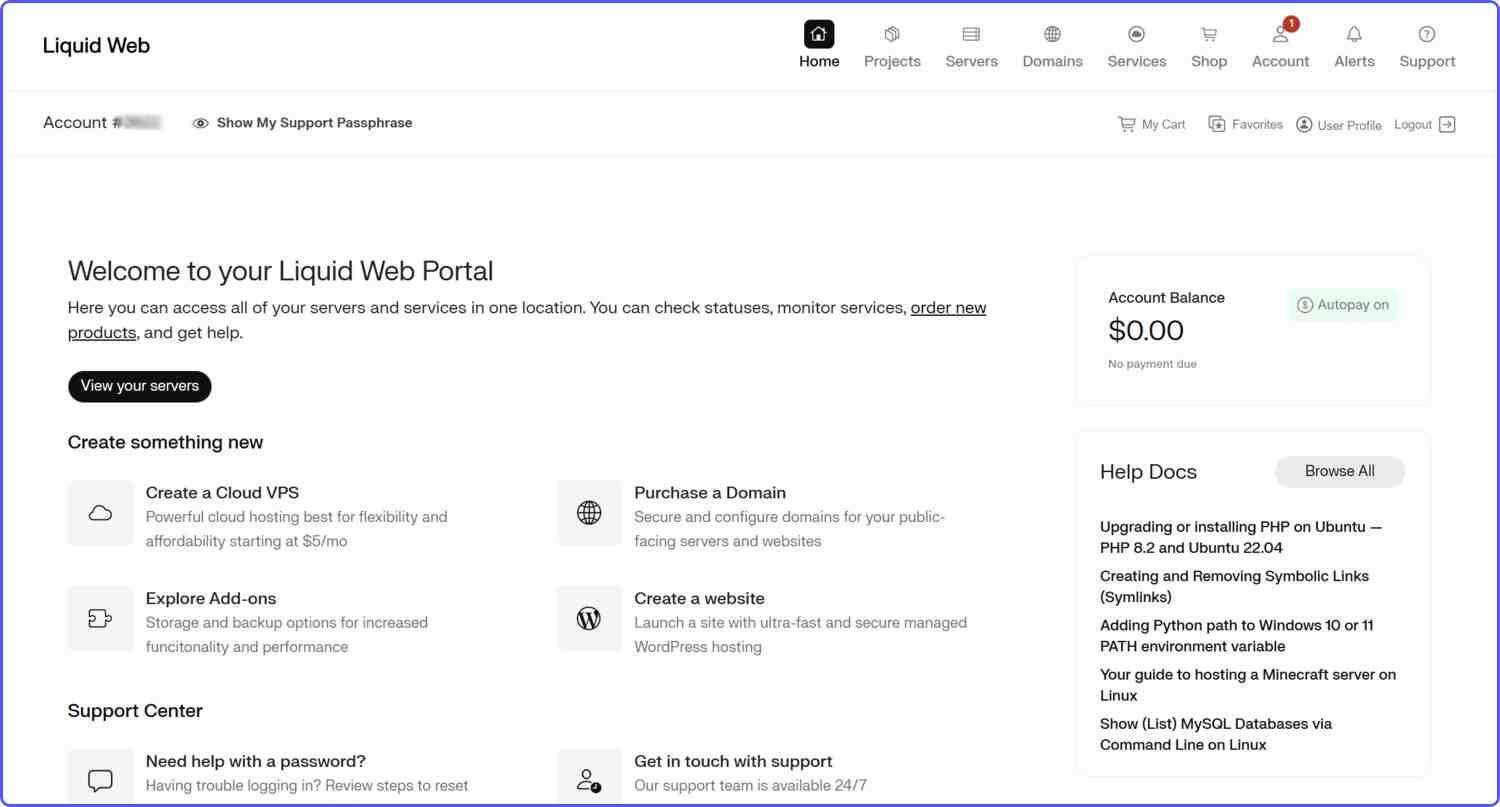Click the eye icon beside Support Passphrase
Viewport: 1500px width, 807px height.
tap(200, 123)
